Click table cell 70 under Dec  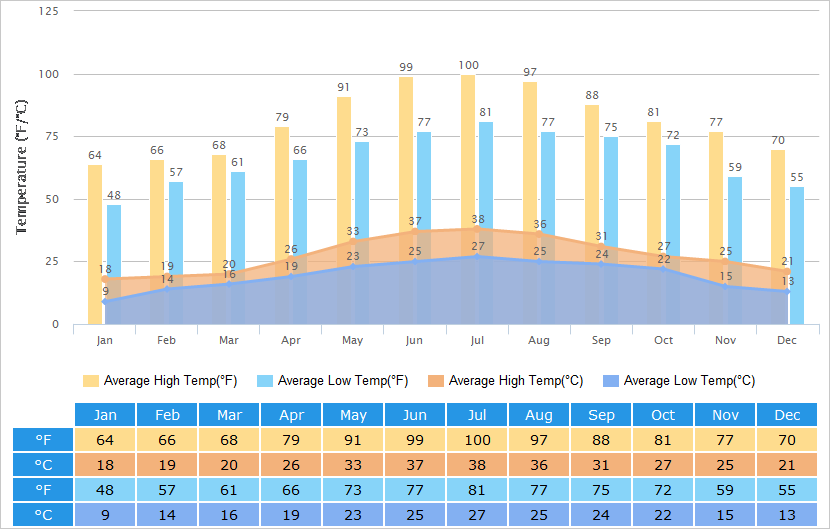click(x=787, y=440)
